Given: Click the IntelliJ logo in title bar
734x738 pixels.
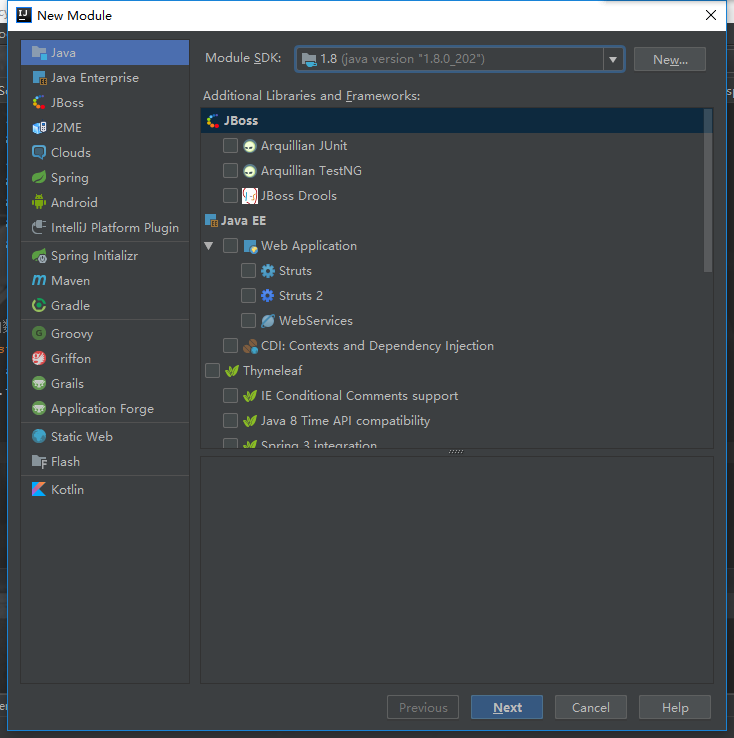Looking at the screenshot, I should (x=24, y=15).
